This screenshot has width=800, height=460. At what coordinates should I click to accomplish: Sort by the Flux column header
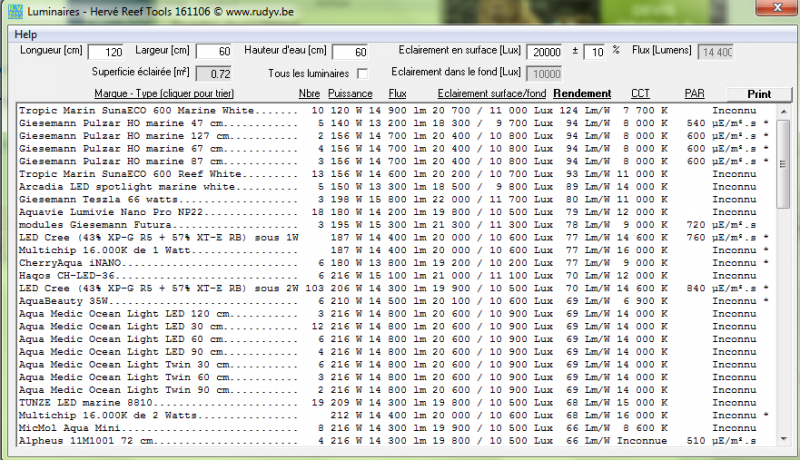coord(397,94)
